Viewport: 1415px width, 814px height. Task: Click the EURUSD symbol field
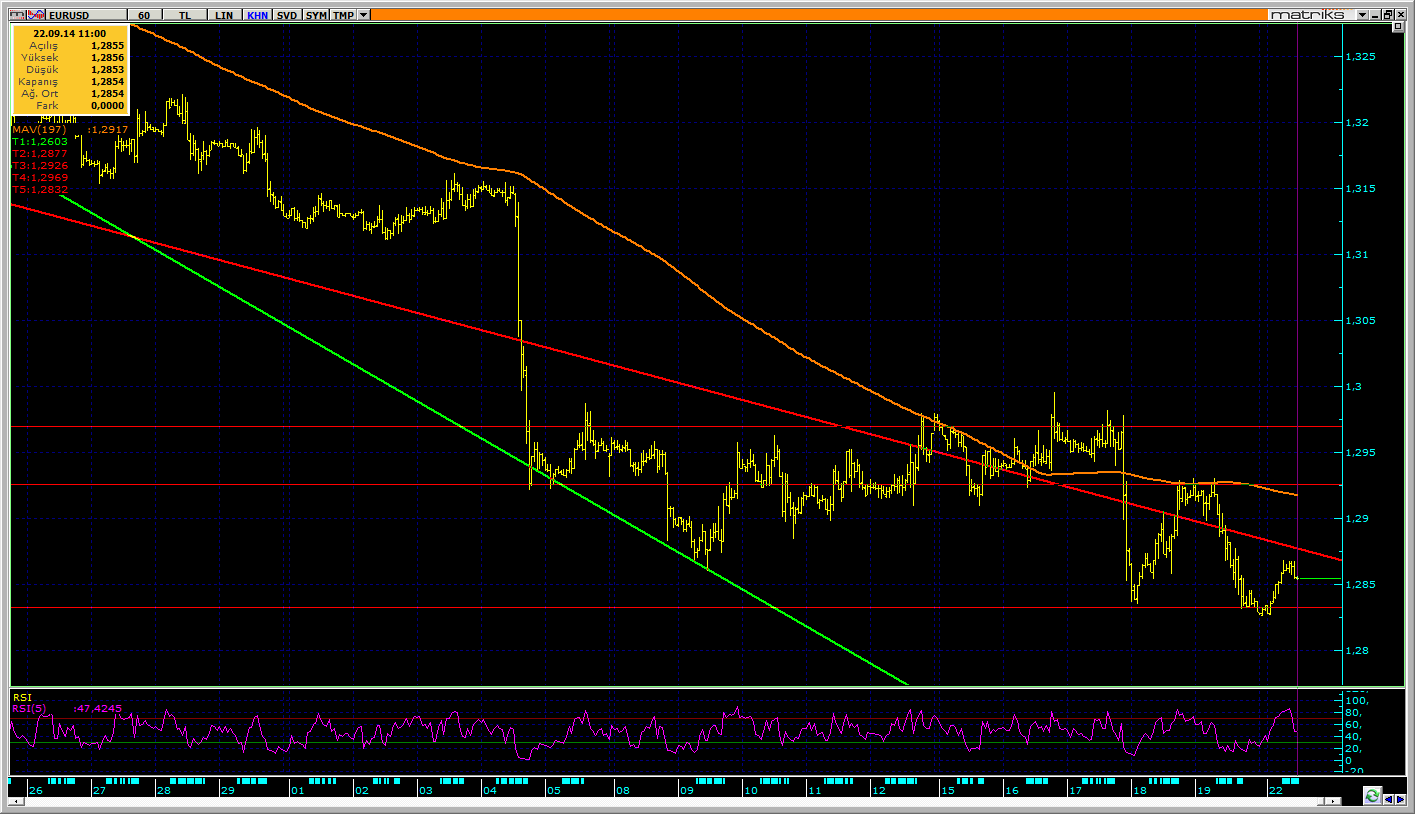click(86, 15)
